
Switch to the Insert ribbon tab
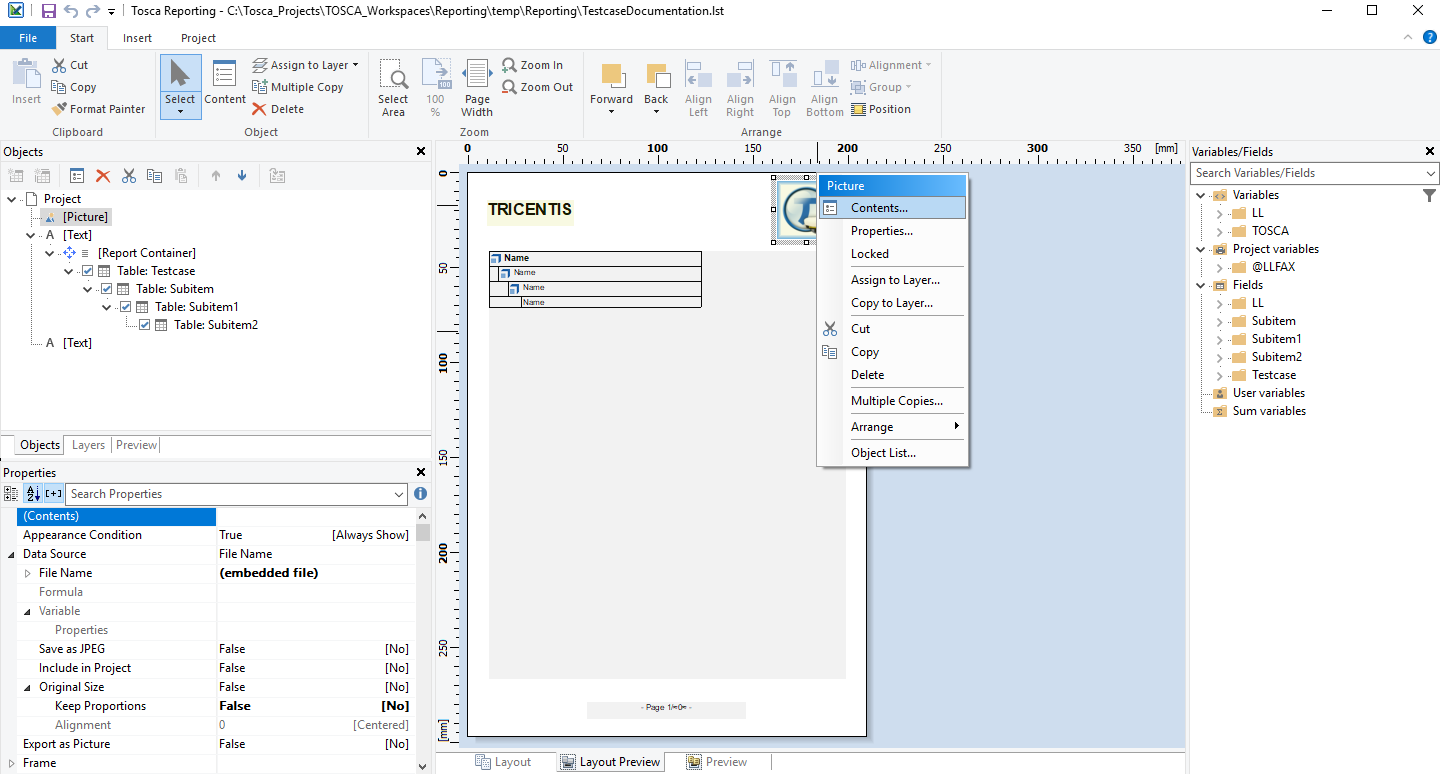[x=137, y=38]
